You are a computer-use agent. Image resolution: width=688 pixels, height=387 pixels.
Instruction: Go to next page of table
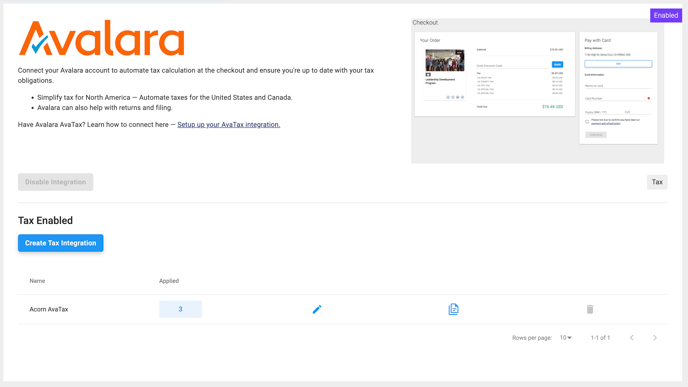(655, 337)
